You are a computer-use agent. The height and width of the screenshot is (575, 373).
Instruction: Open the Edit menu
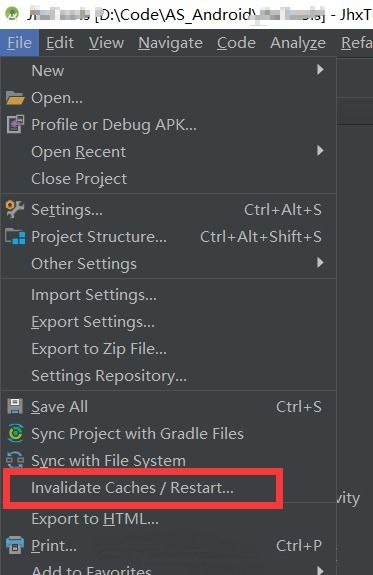click(60, 43)
